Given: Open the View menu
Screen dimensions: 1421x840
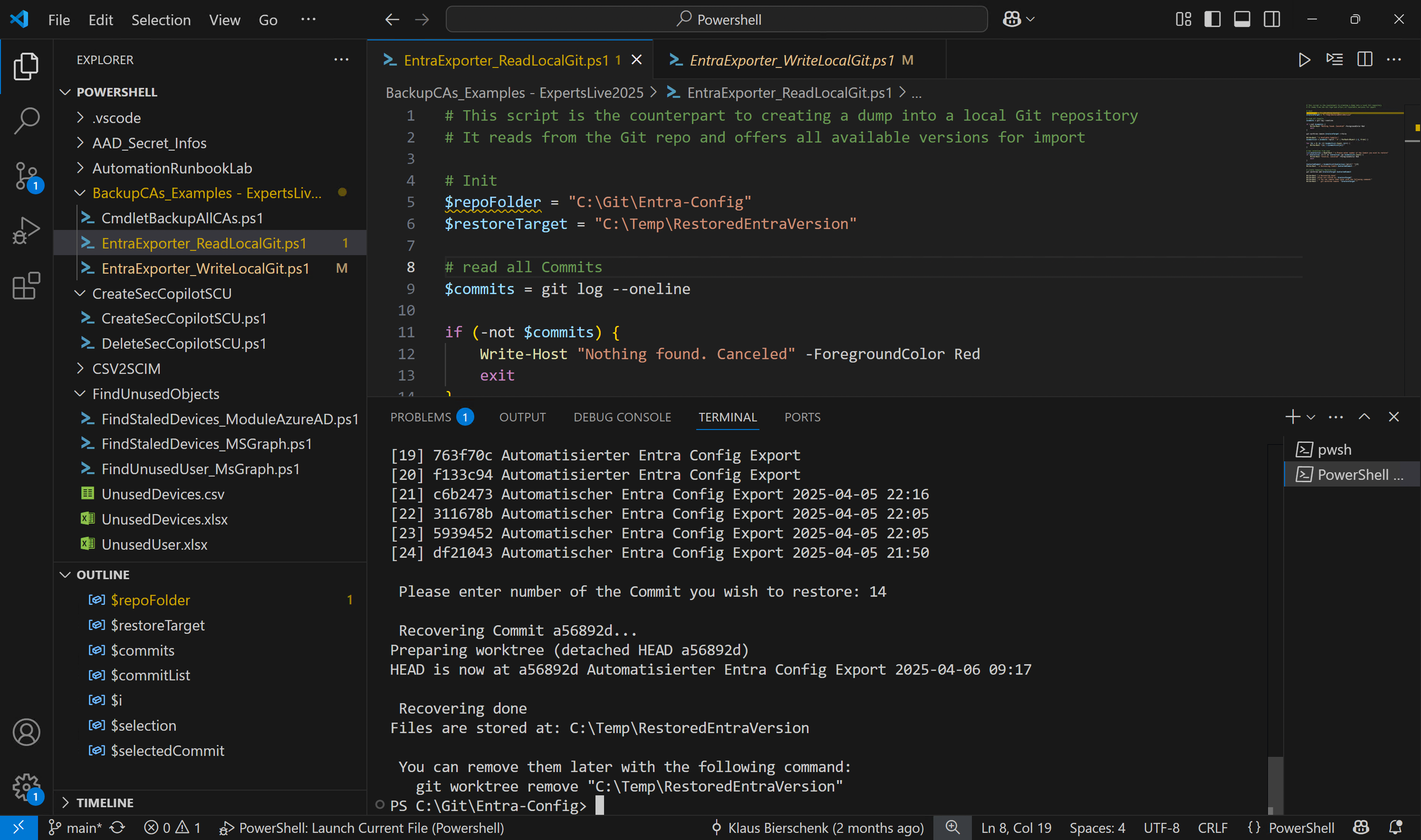Looking at the screenshot, I should [225, 20].
